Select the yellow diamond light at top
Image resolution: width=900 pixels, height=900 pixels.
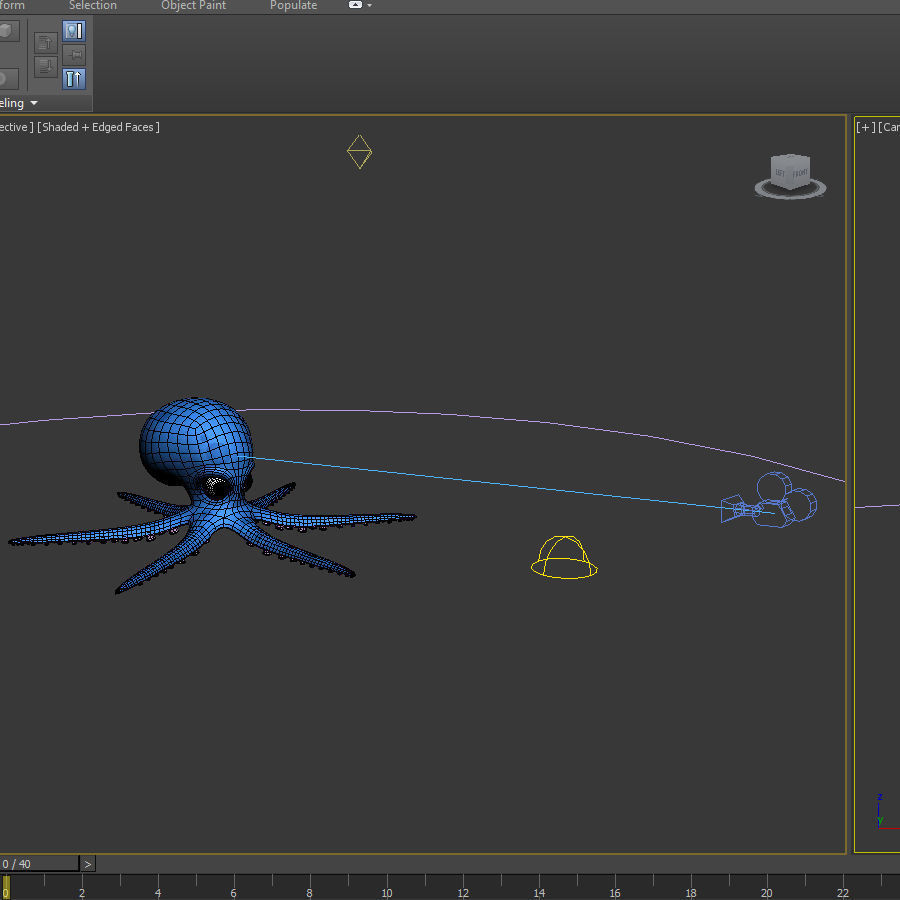coord(359,152)
